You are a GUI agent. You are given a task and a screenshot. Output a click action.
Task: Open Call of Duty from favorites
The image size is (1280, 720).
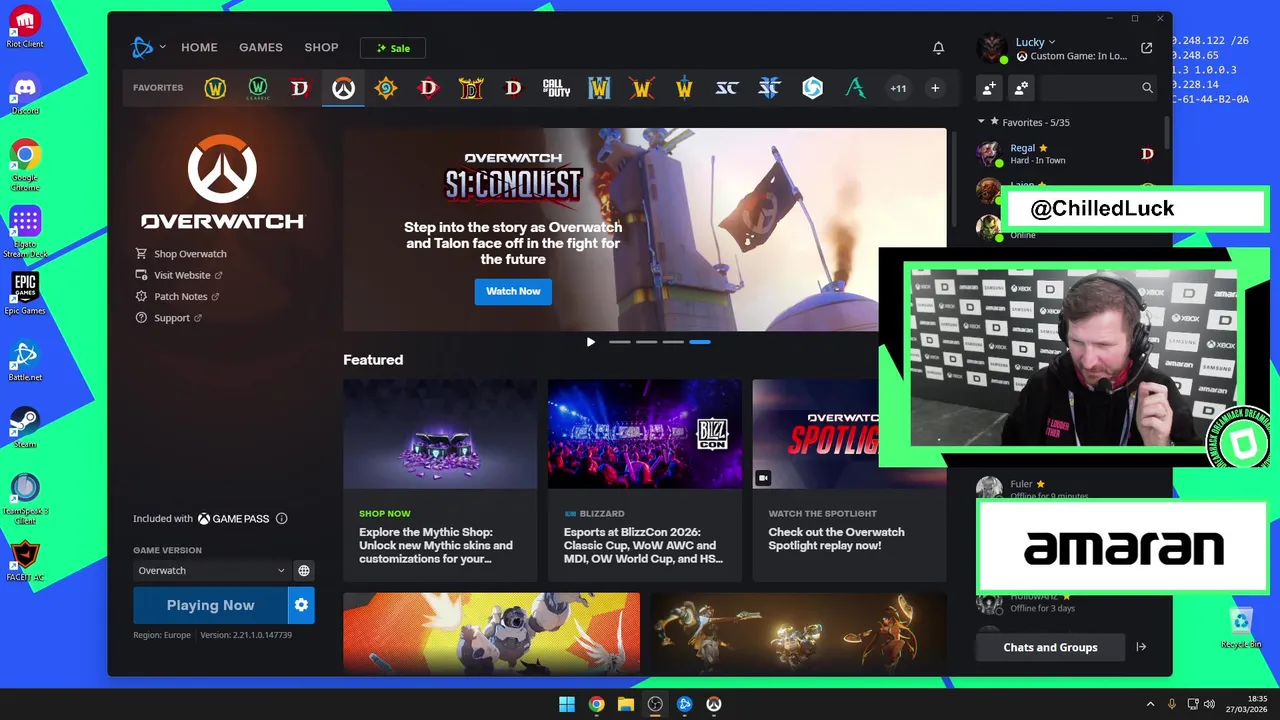point(556,88)
